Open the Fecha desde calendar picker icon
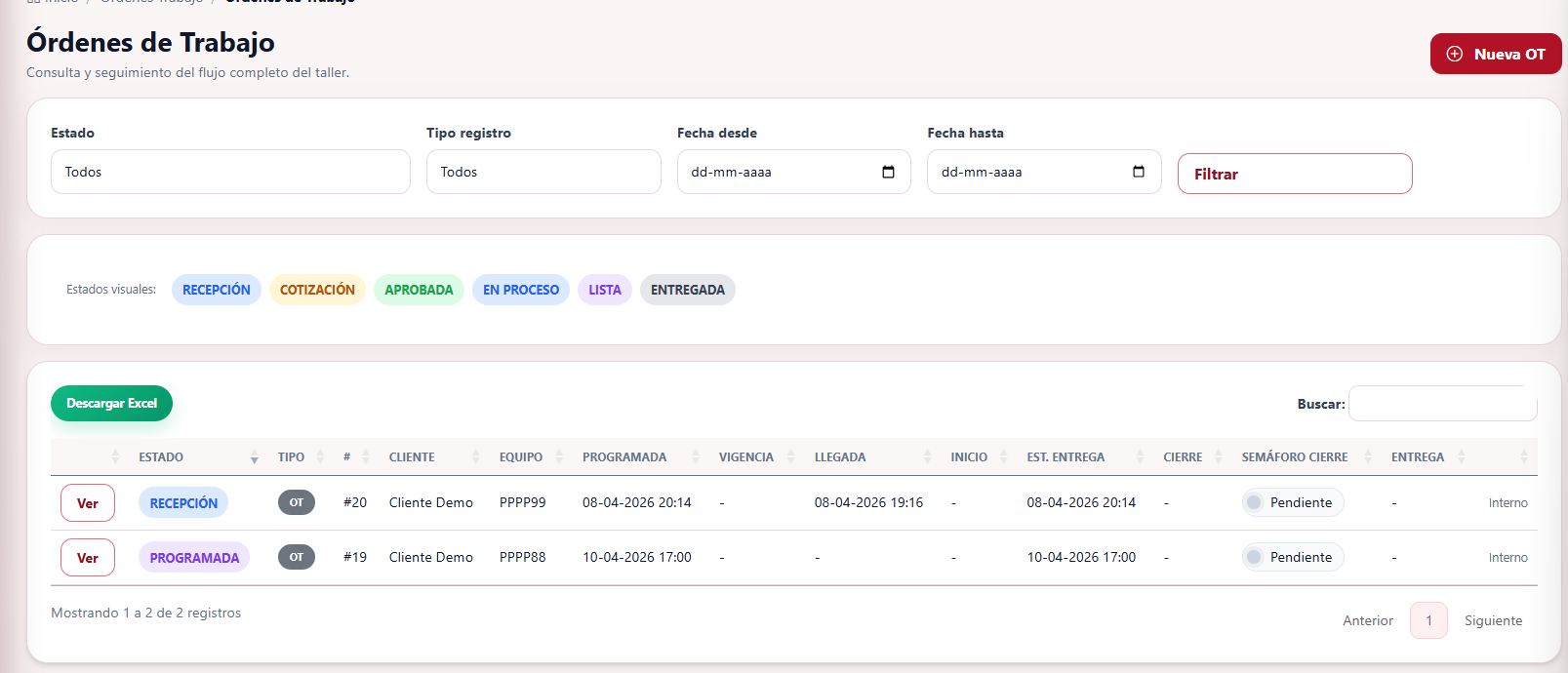The height and width of the screenshot is (673, 1568). [888, 172]
